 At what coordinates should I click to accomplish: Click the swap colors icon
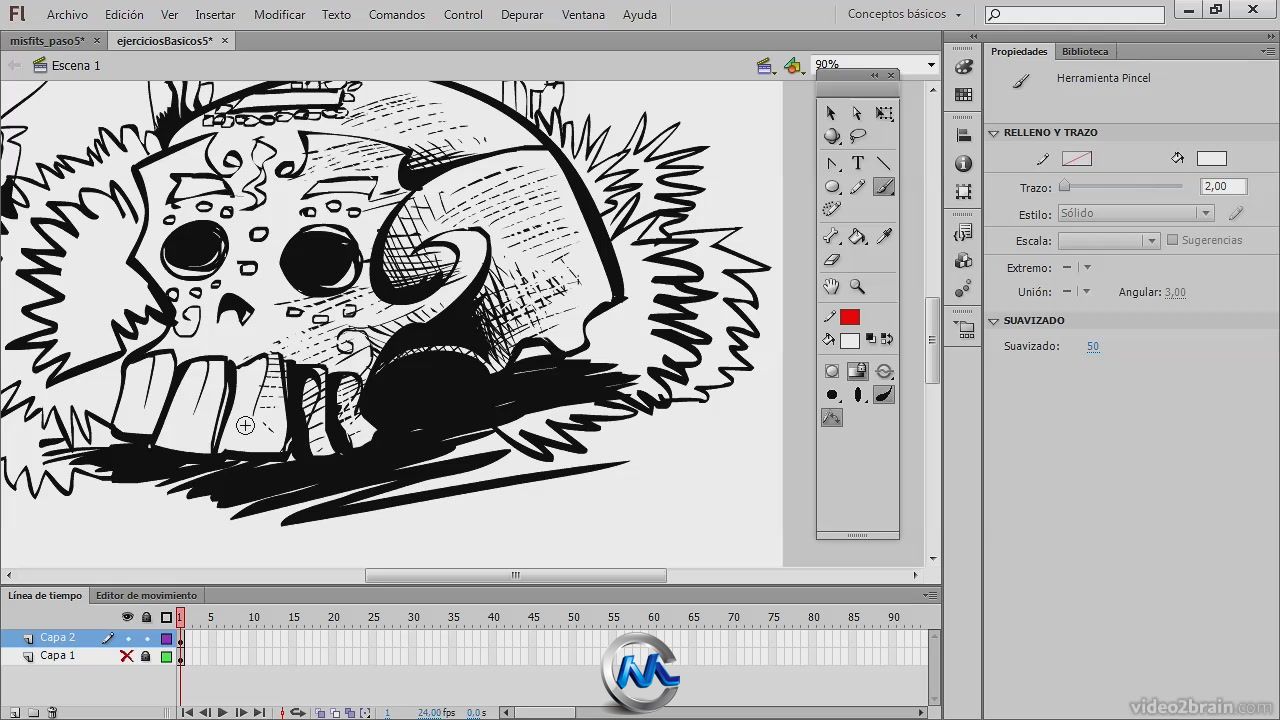tap(886, 340)
